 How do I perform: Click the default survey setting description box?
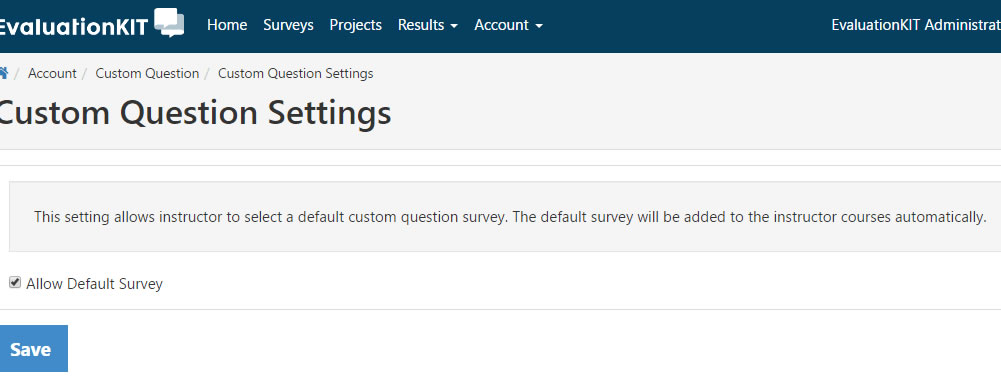(505, 216)
